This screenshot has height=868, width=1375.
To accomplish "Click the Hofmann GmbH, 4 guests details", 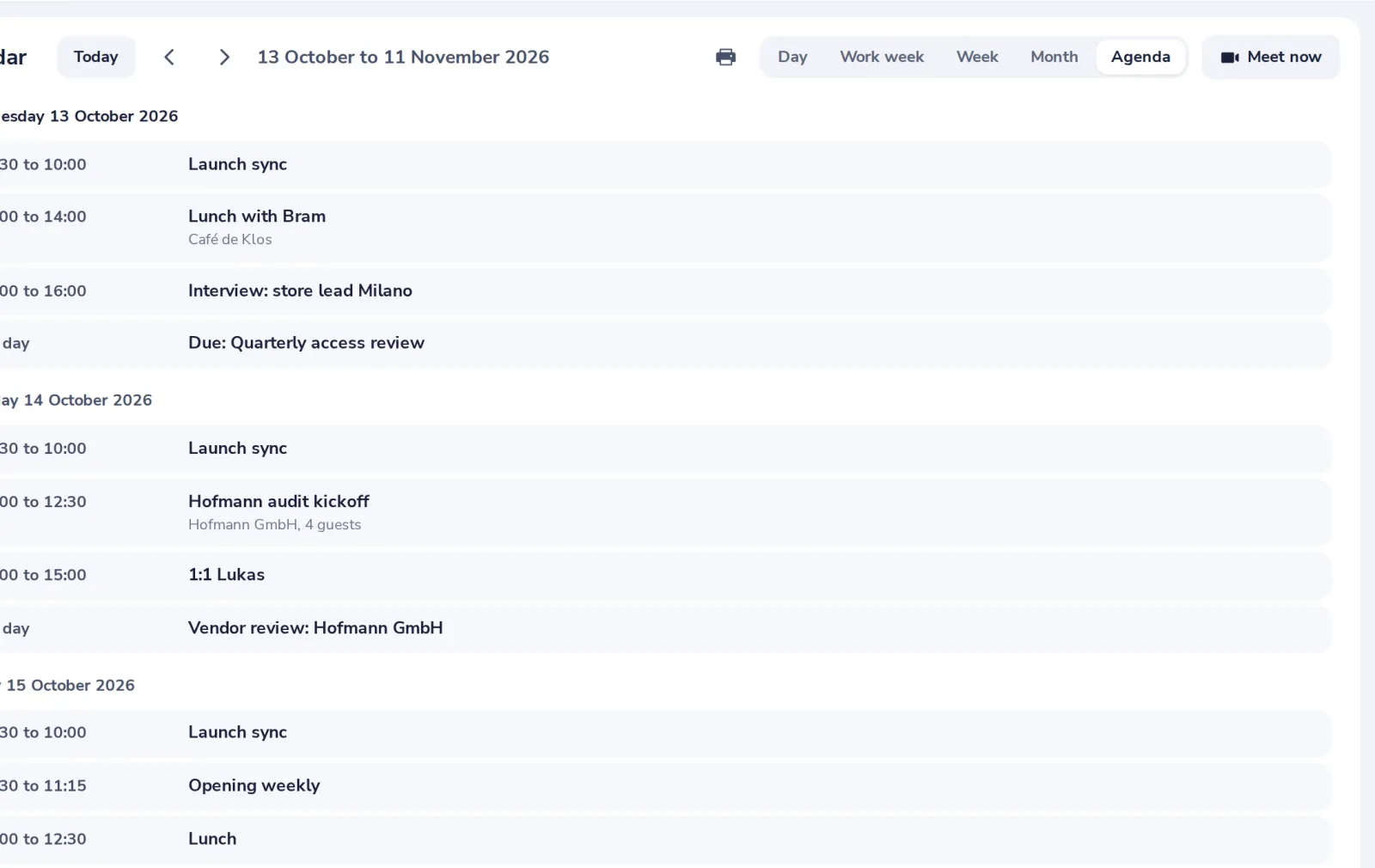I will click(275, 525).
